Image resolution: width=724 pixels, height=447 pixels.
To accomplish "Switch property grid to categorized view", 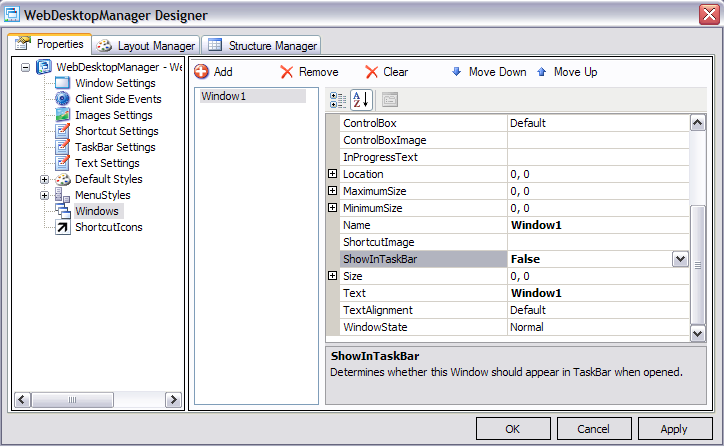I will (339, 99).
